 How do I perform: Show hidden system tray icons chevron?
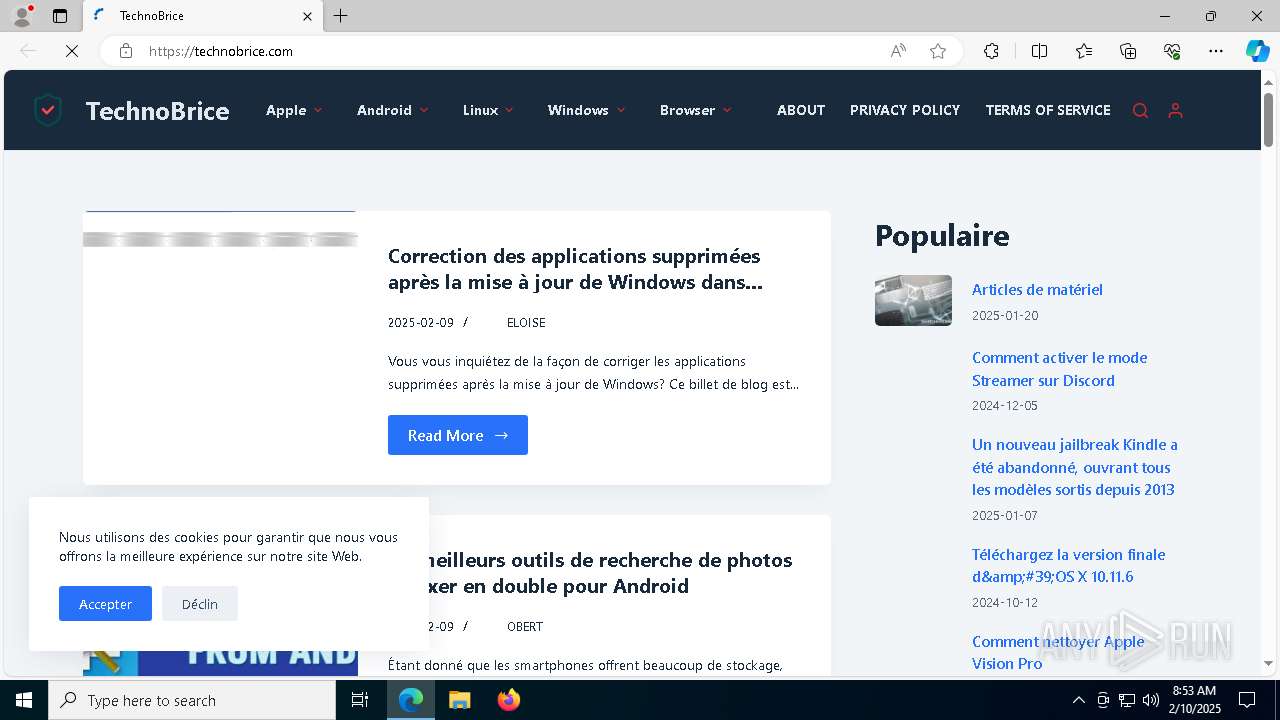[x=1078, y=700]
